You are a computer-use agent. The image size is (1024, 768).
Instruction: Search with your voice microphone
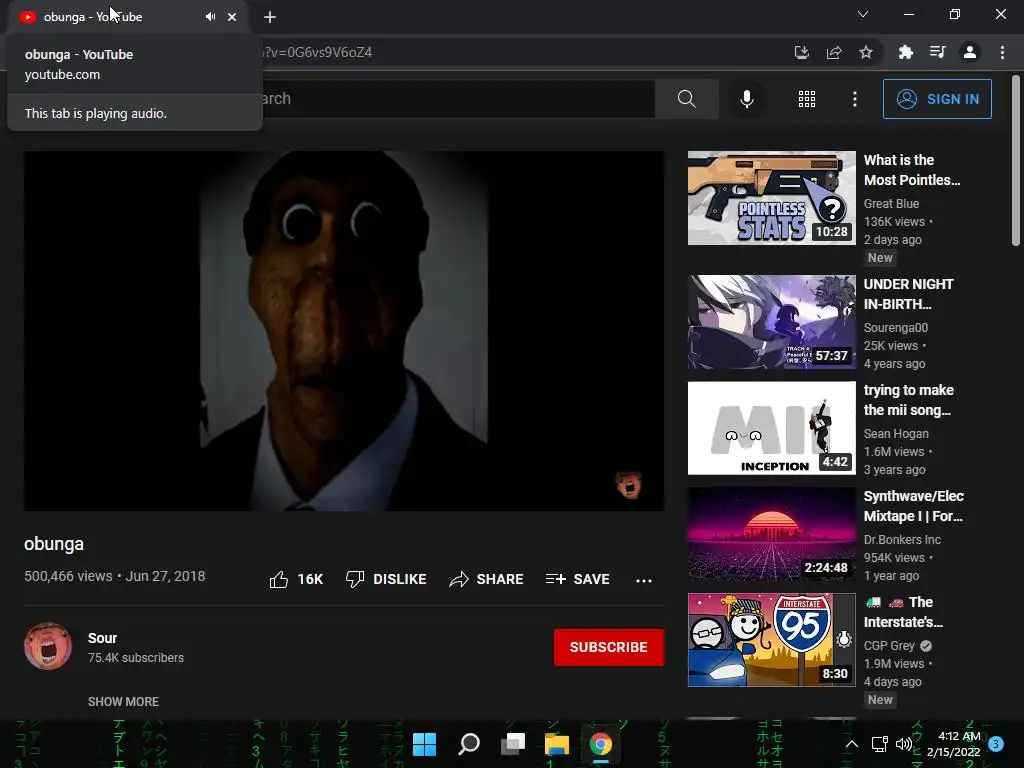coord(747,99)
